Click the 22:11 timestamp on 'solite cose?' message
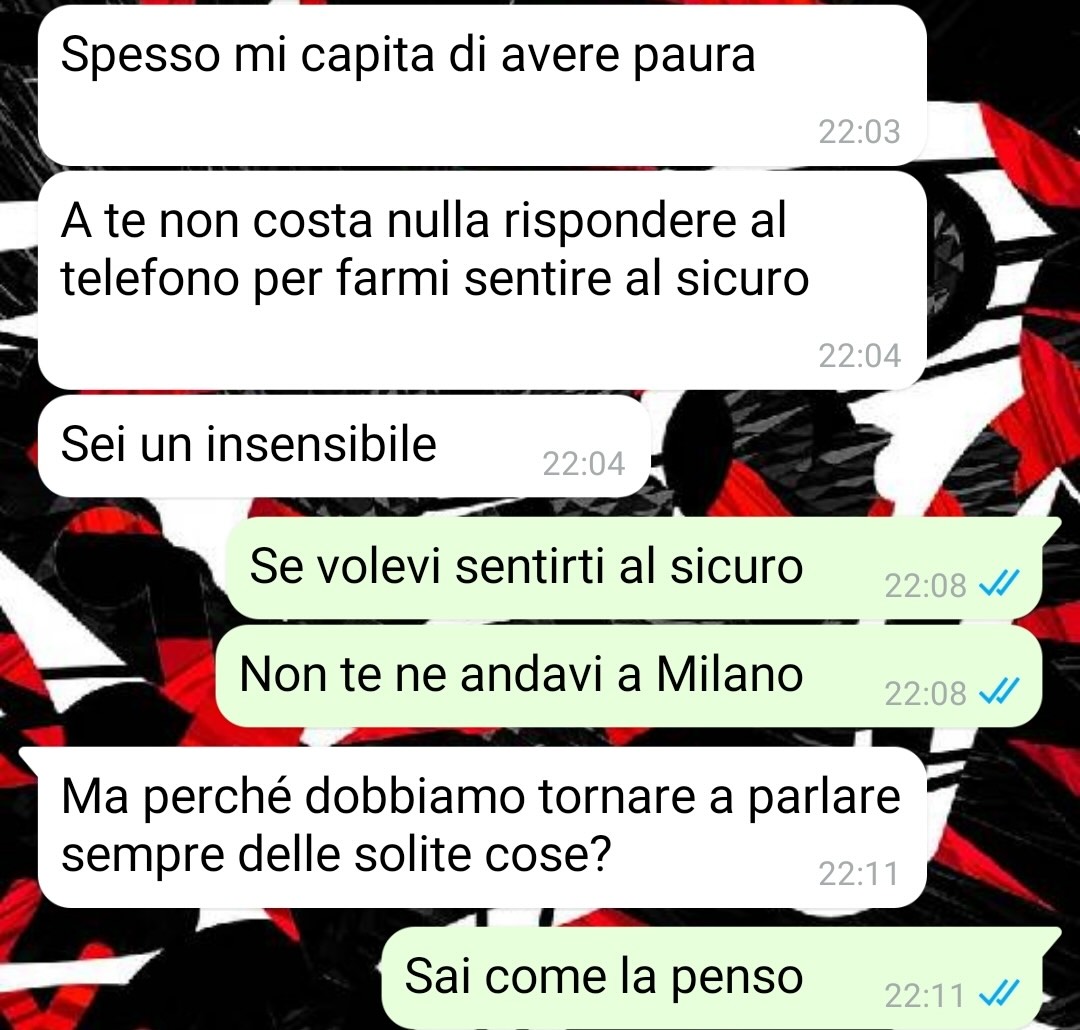1080x1030 pixels. point(859,874)
